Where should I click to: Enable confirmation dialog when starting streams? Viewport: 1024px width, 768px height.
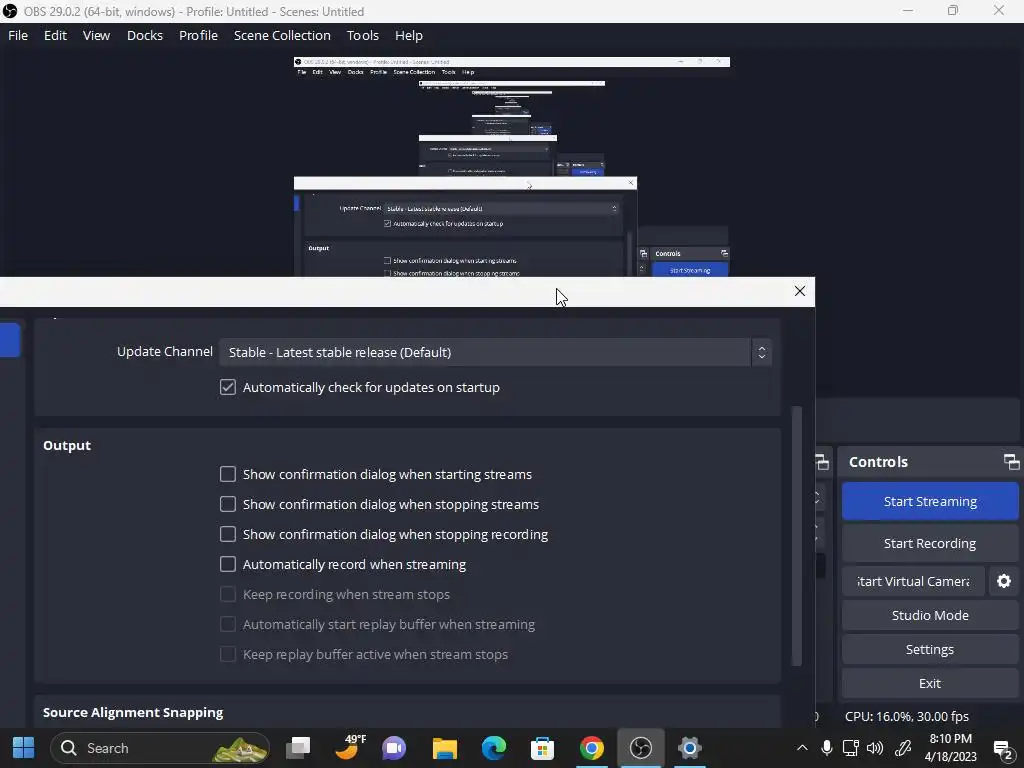point(227,474)
